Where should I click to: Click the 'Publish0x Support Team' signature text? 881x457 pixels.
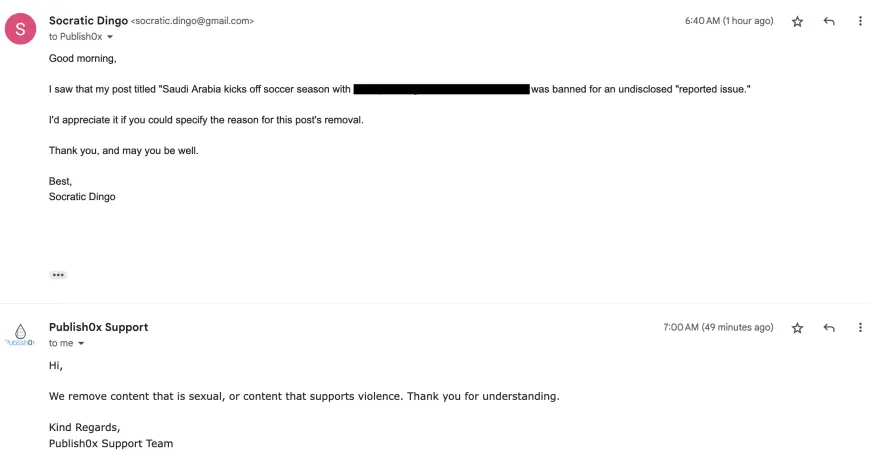click(111, 444)
